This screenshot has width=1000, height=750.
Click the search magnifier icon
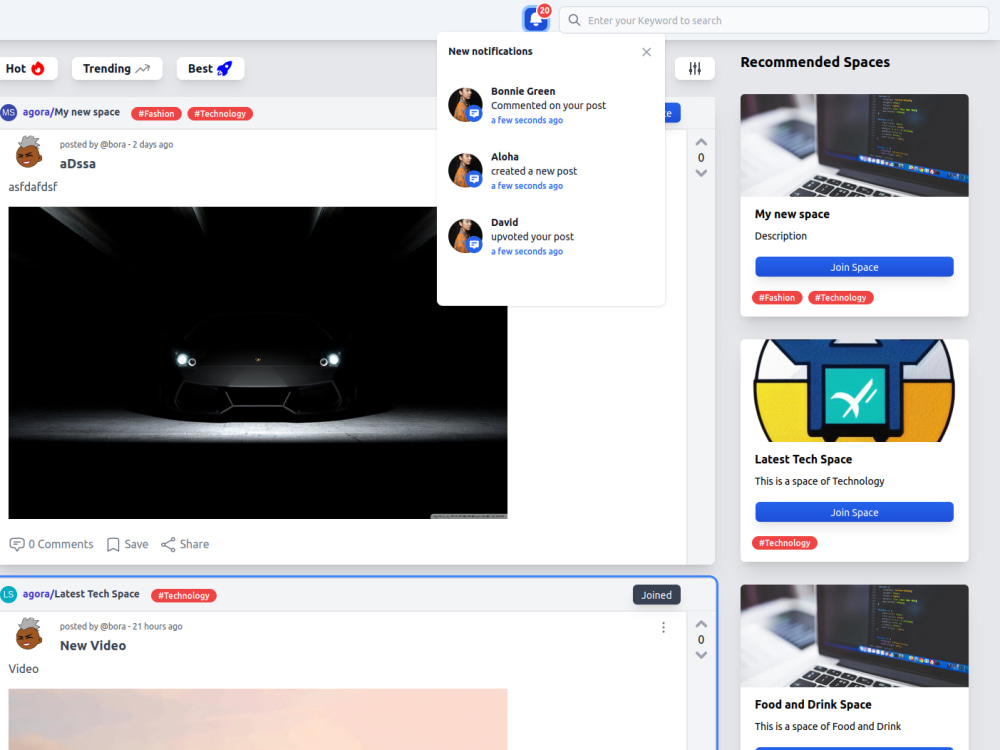click(x=574, y=20)
